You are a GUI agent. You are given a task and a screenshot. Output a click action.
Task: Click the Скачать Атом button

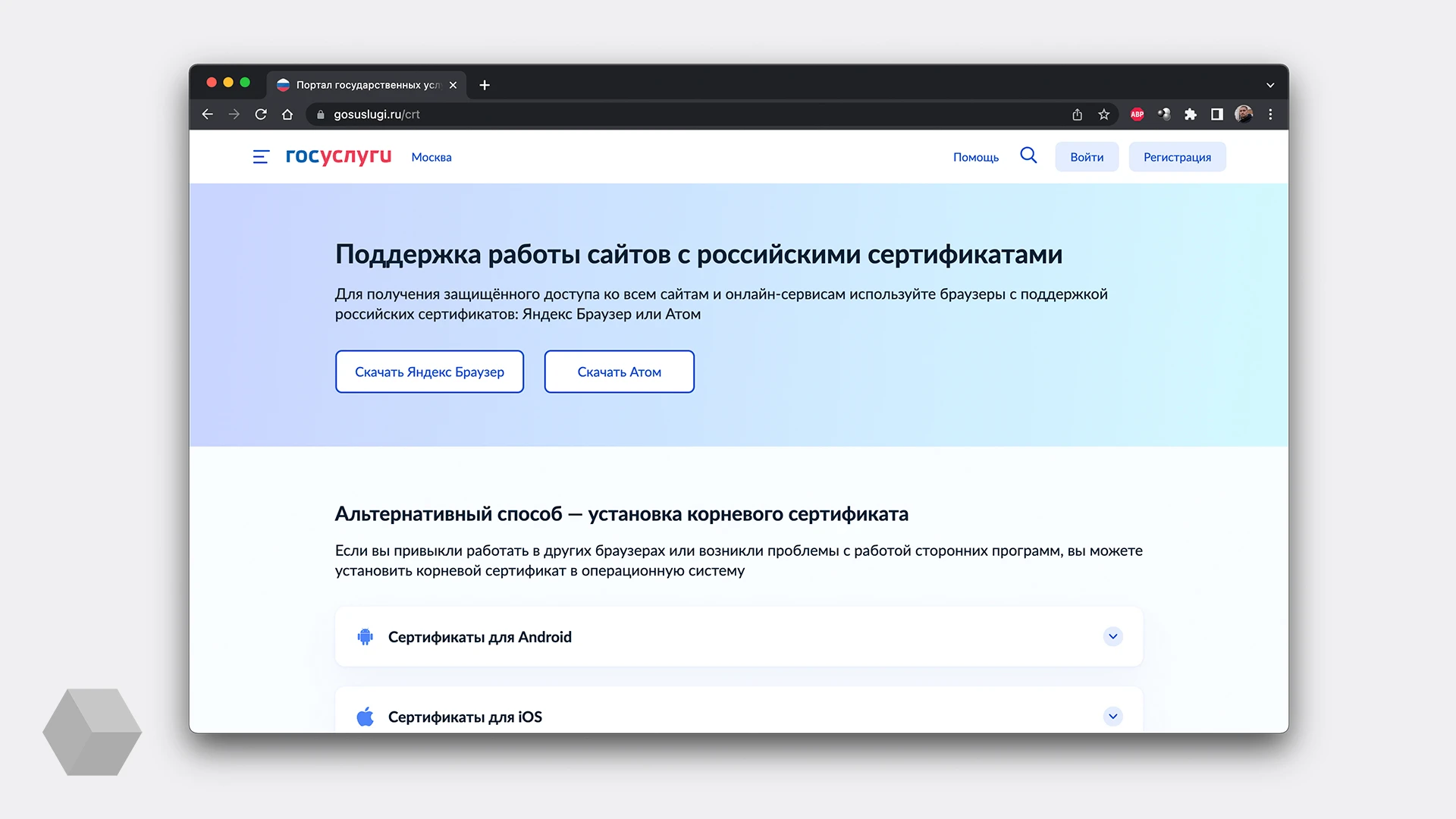click(x=619, y=372)
